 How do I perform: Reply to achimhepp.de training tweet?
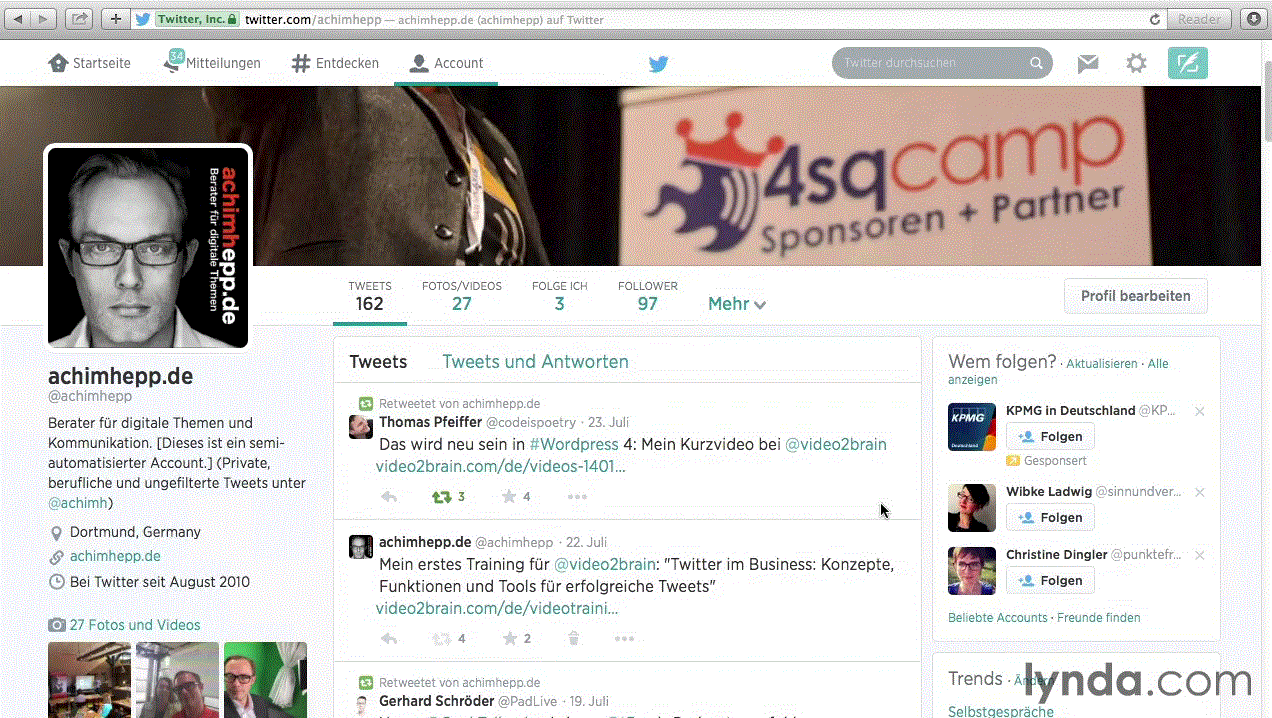(x=389, y=639)
